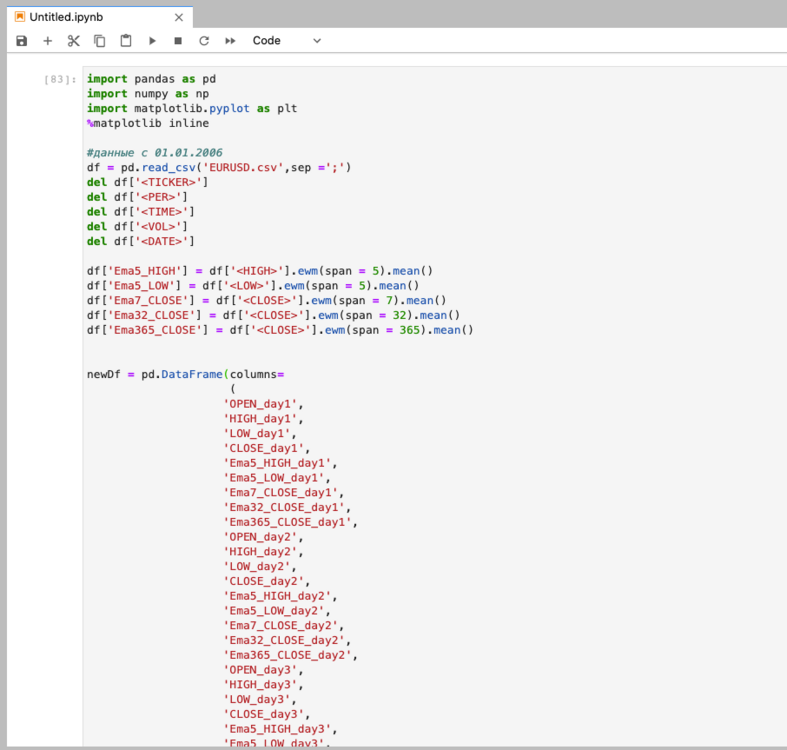This screenshot has height=750, width=787.
Task: Place the cursor on the newDf DataFrame line
Action: [x=185, y=374]
